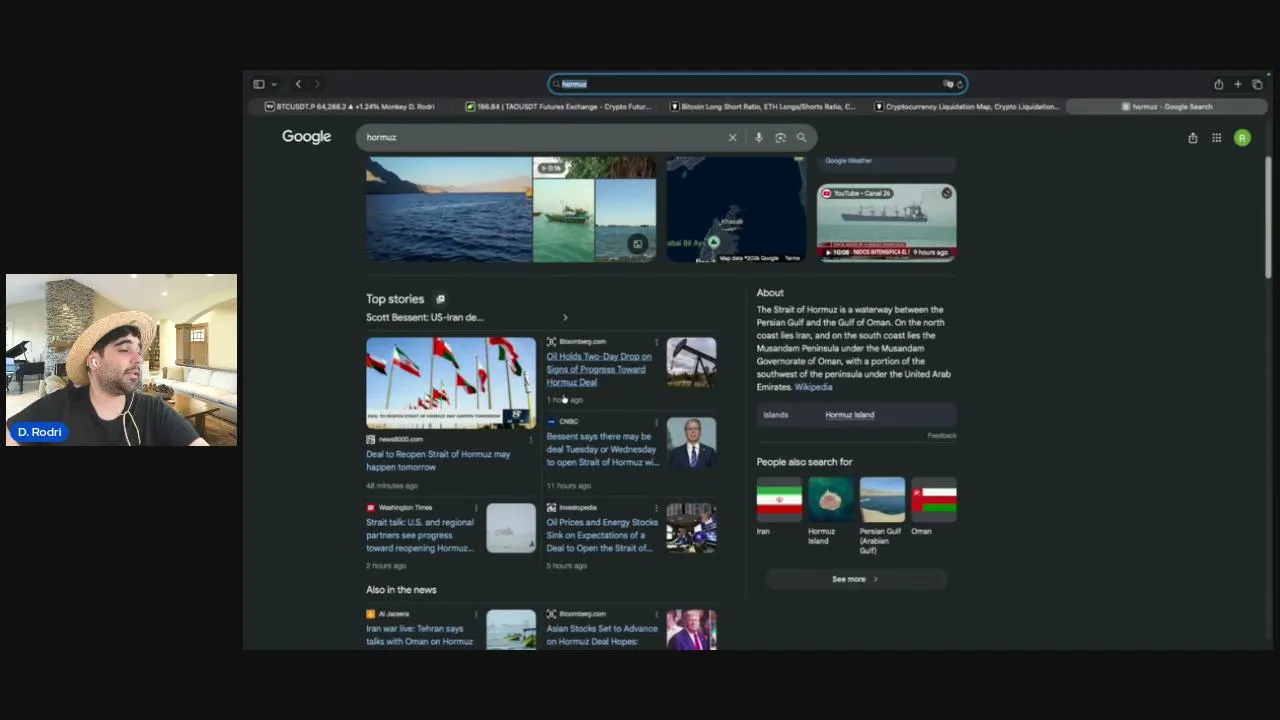Open the Cryptocurrency Liquidation Map tab

pos(966,107)
